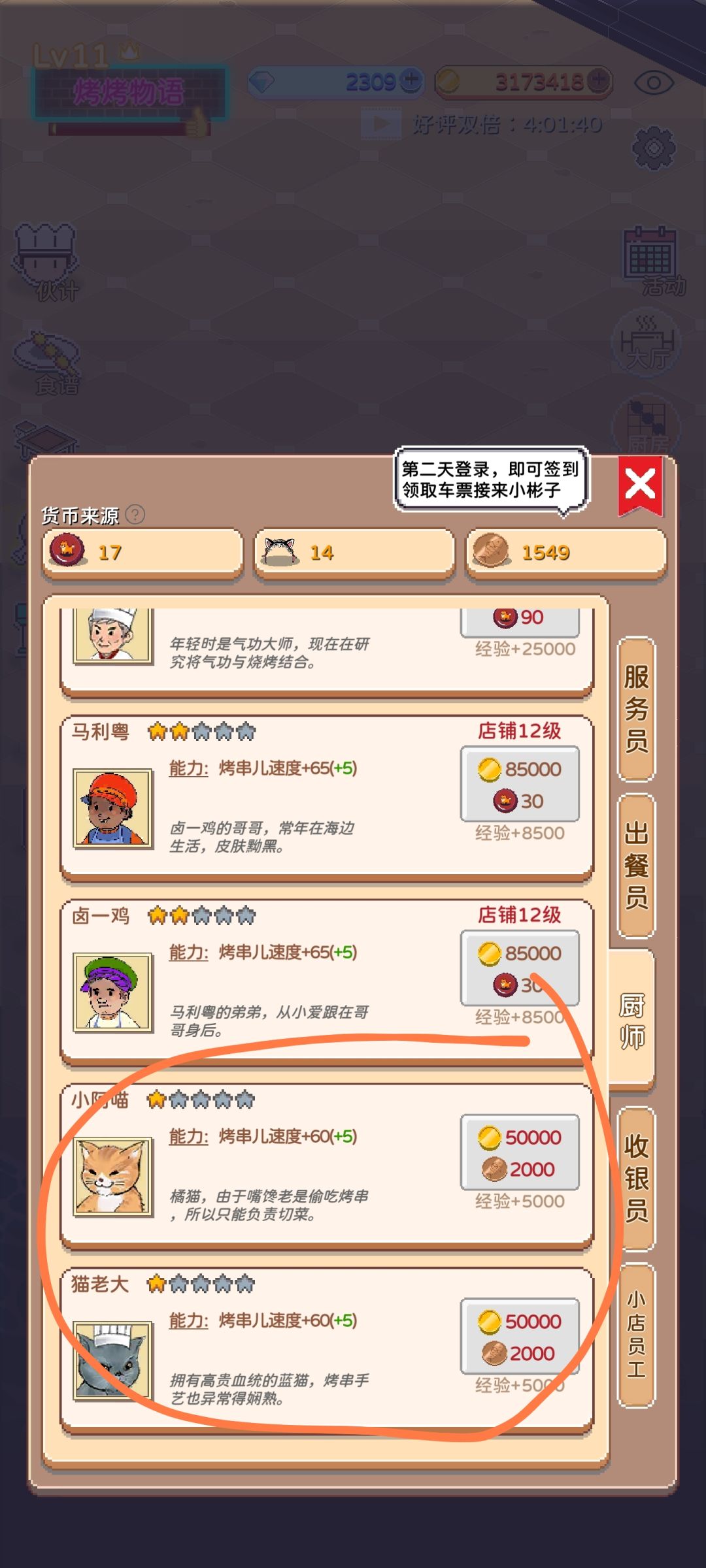Tap the cat ears currency showing 14
706x1568 pixels.
click(354, 553)
